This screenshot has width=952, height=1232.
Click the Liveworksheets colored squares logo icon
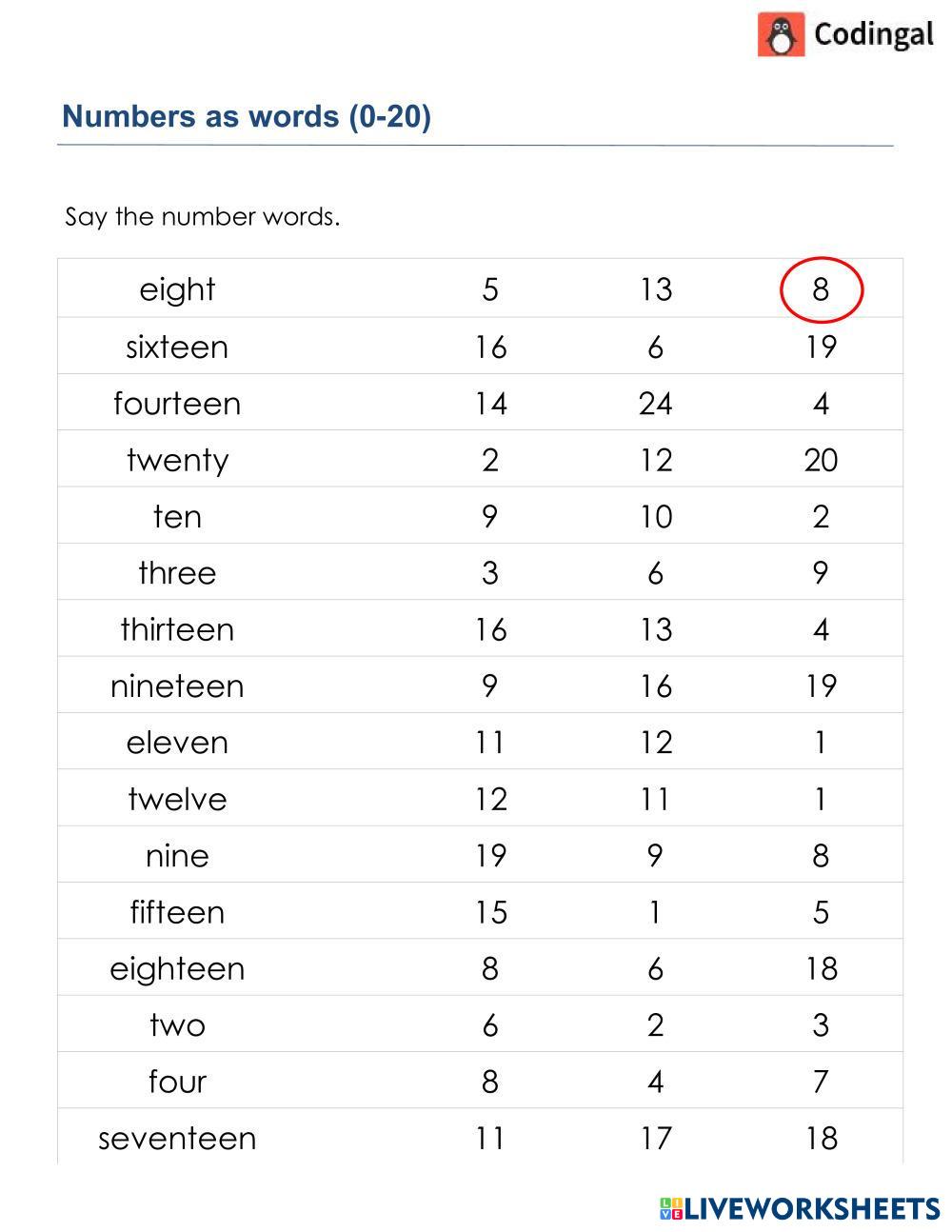click(x=670, y=1209)
